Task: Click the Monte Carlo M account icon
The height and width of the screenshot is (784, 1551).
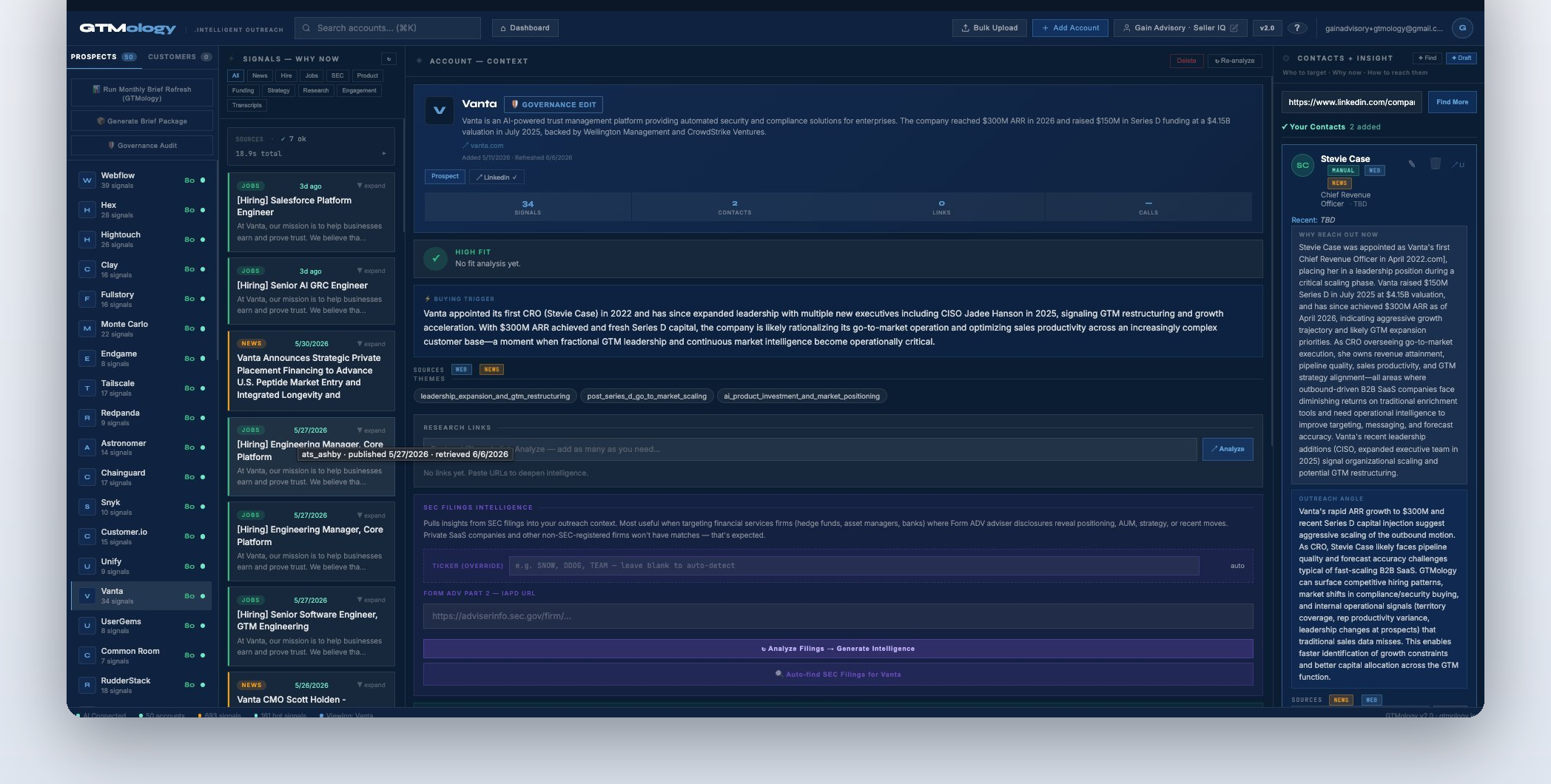Action: click(x=87, y=328)
